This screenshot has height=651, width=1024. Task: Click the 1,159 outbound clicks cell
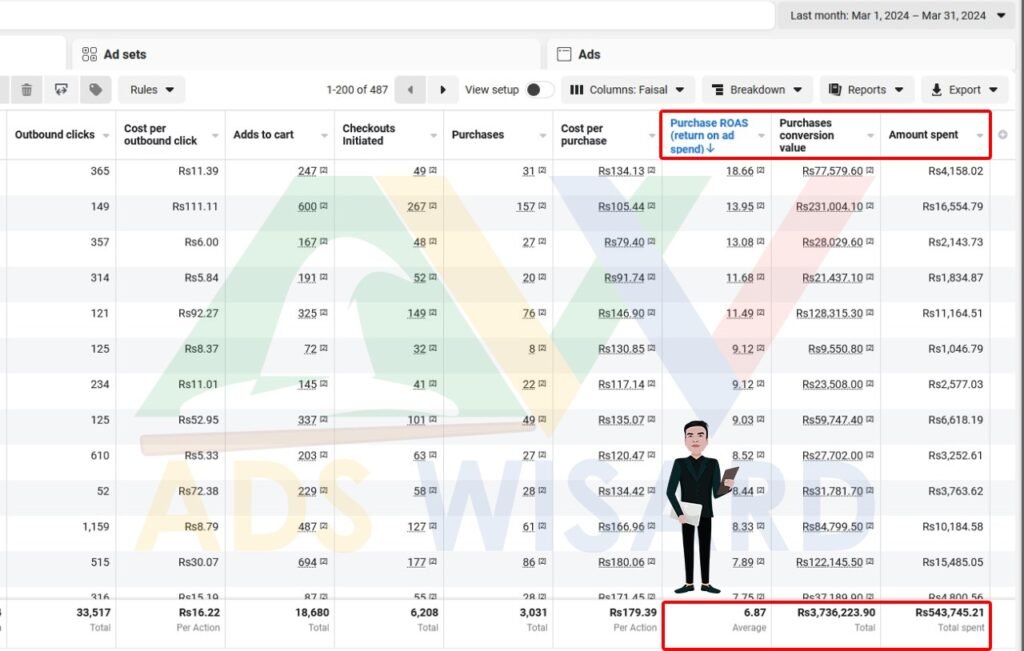[x=95, y=526]
